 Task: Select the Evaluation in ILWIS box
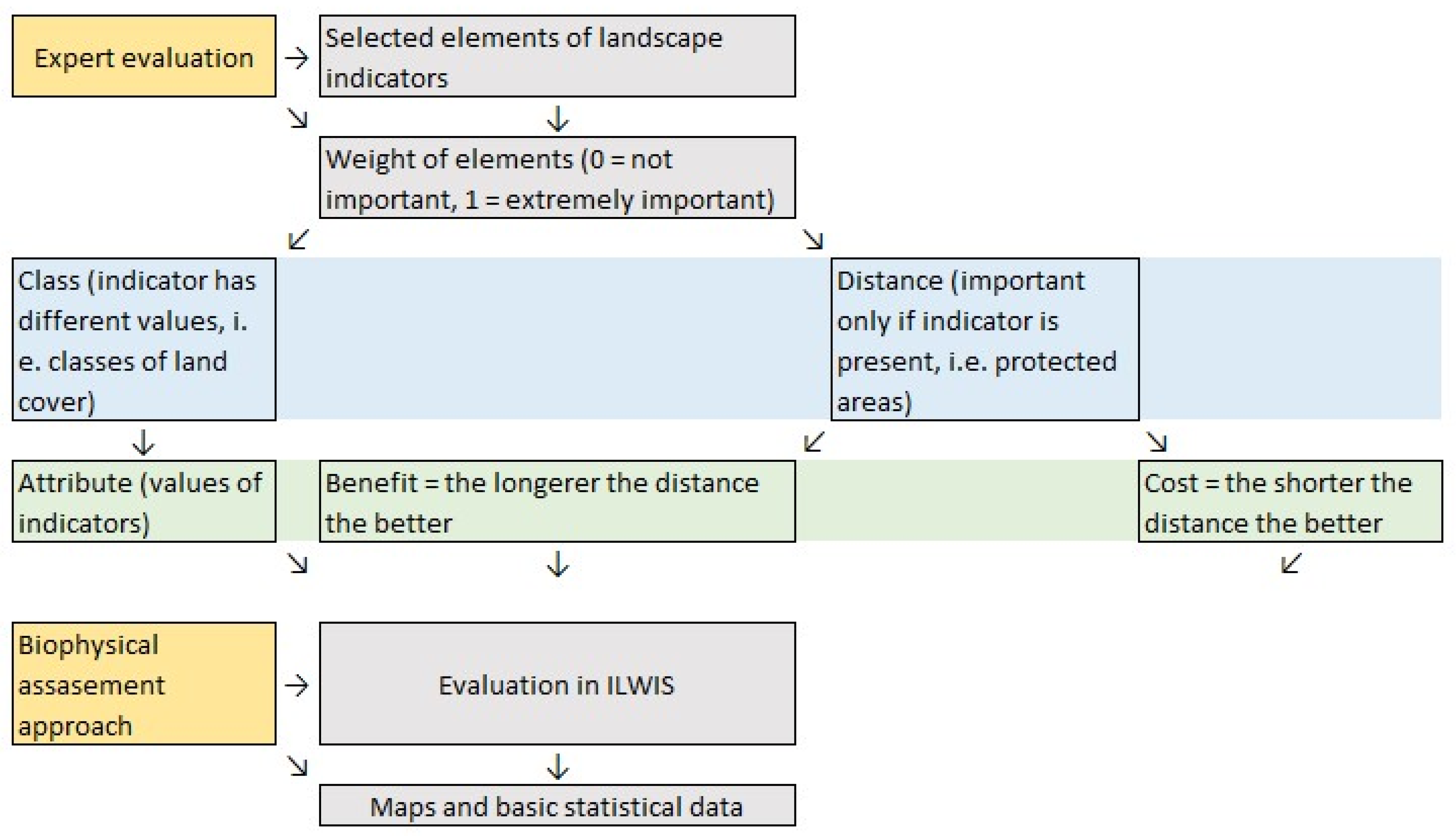tap(557, 683)
